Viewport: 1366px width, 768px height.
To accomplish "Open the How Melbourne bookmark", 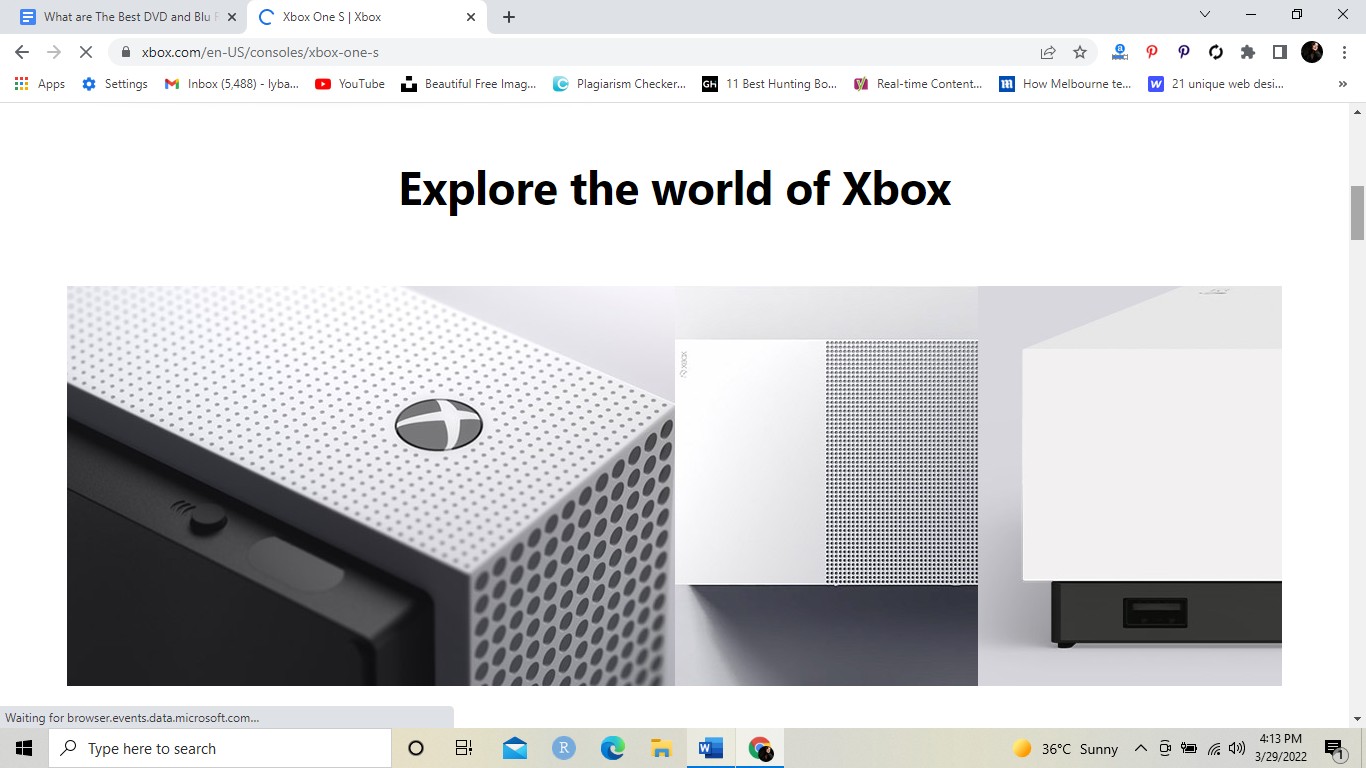I will pos(1066,84).
